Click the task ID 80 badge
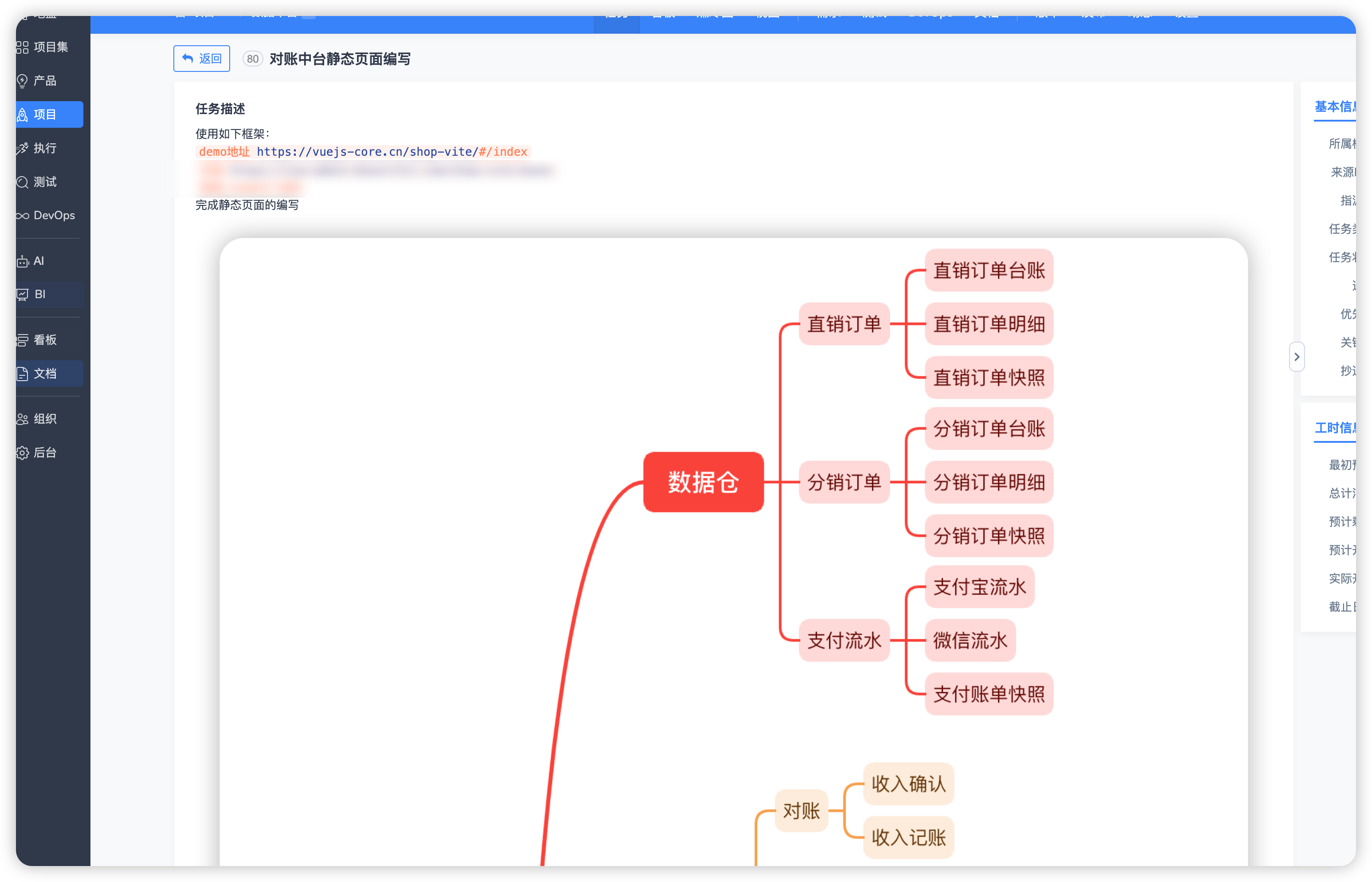This screenshot has height=882, width=1372. (x=252, y=59)
